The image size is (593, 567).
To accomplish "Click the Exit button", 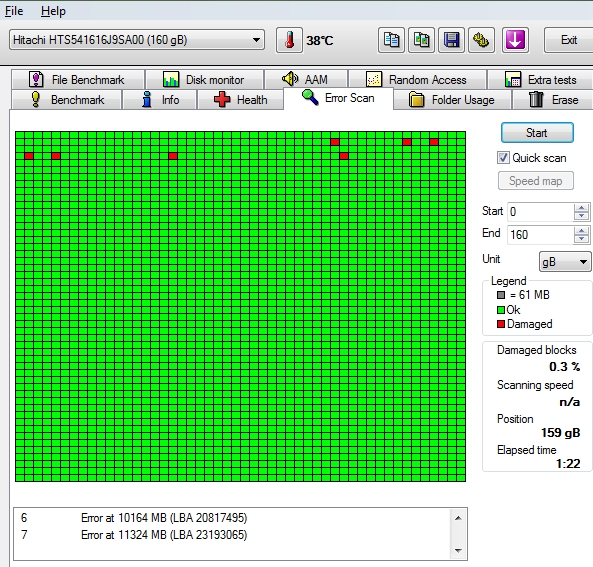I will (x=568, y=40).
